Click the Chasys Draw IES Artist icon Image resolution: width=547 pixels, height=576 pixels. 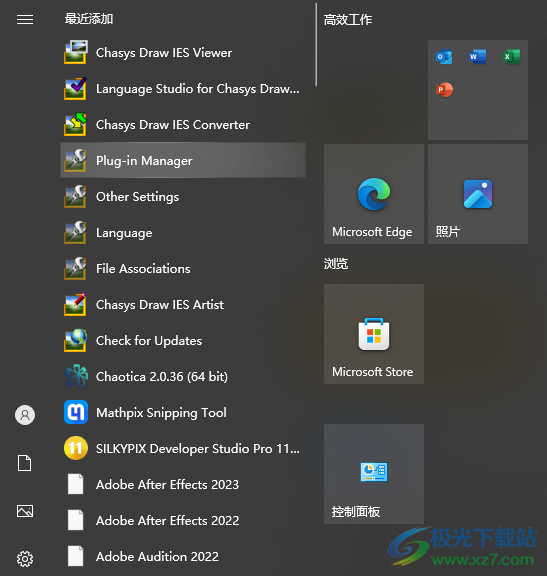[x=76, y=304]
